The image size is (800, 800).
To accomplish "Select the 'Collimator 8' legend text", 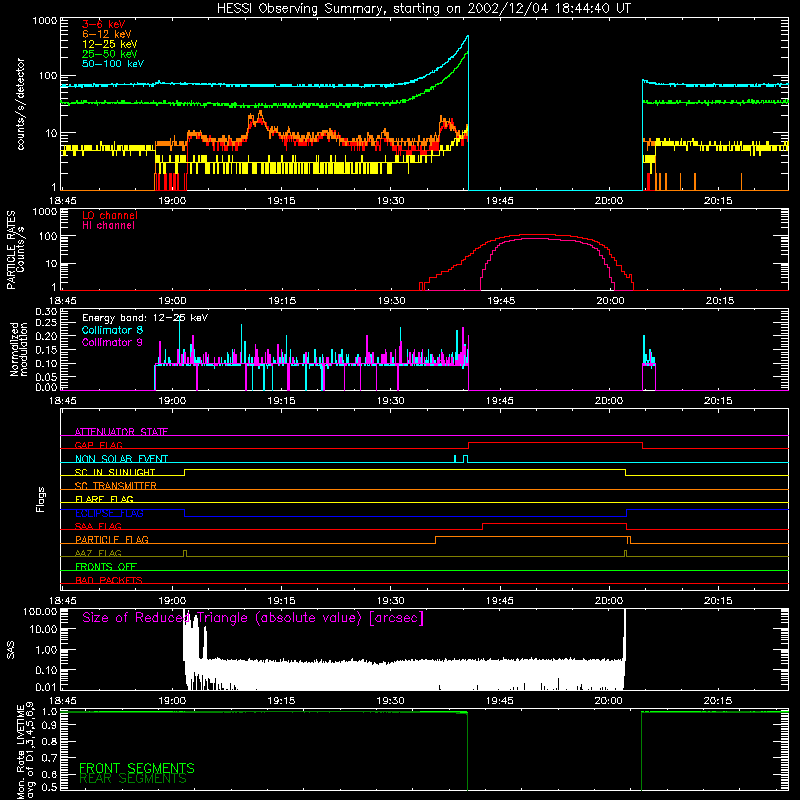I will (x=112, y=330).
